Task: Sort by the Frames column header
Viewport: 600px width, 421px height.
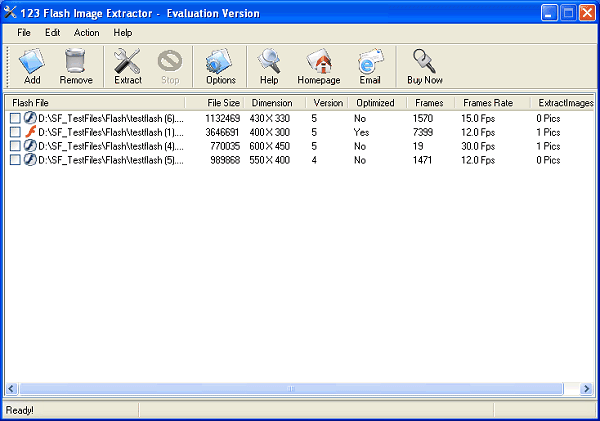Action: click(x=430, y=103)
